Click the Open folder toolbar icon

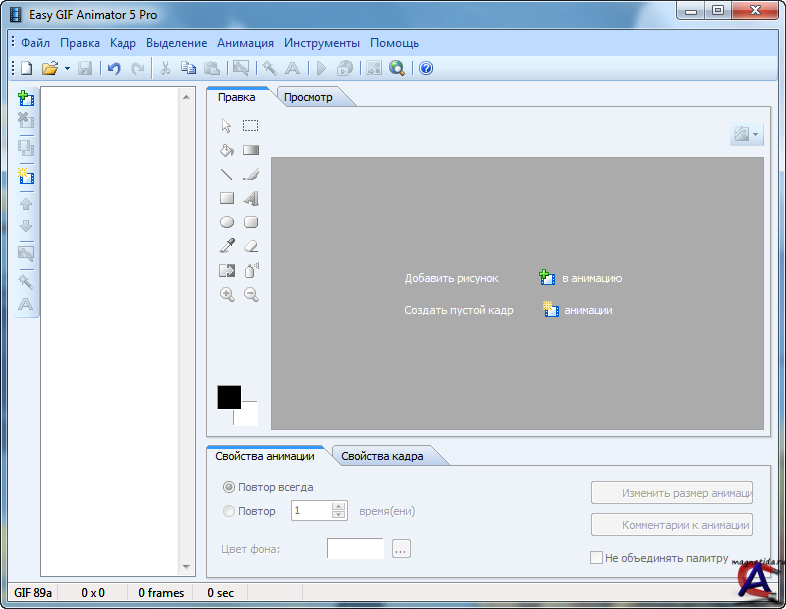click(x=50, y=68)
